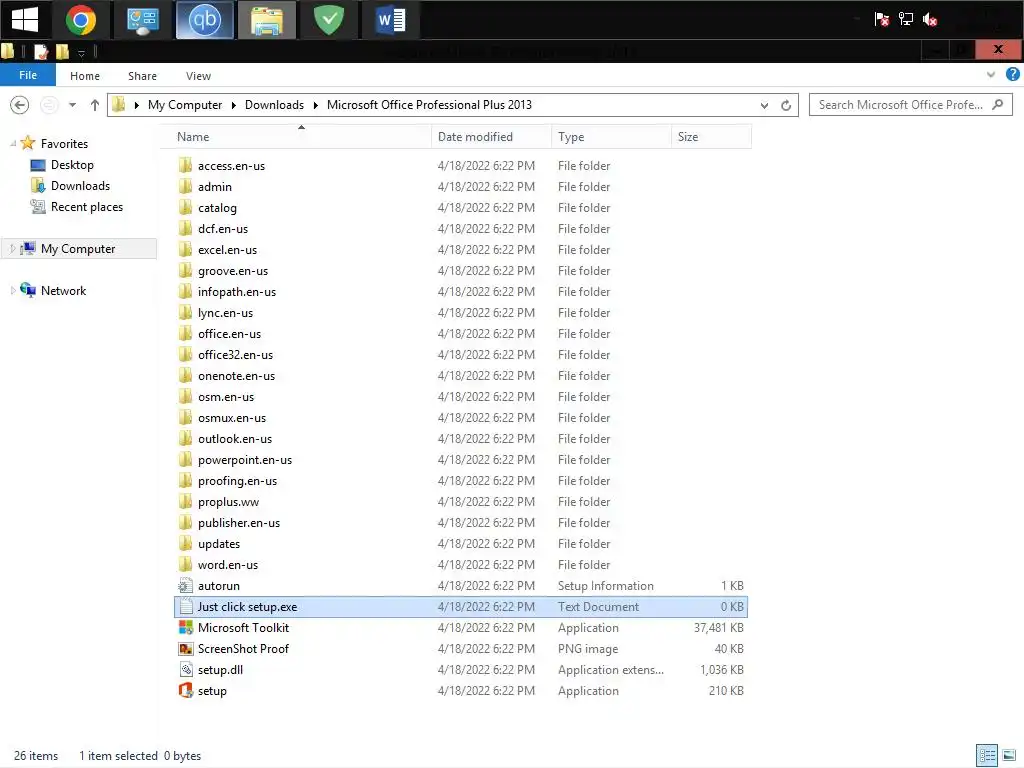1024x768 pixels.
Task: Click the Help question mark icon
Action: pos(1012,74)
